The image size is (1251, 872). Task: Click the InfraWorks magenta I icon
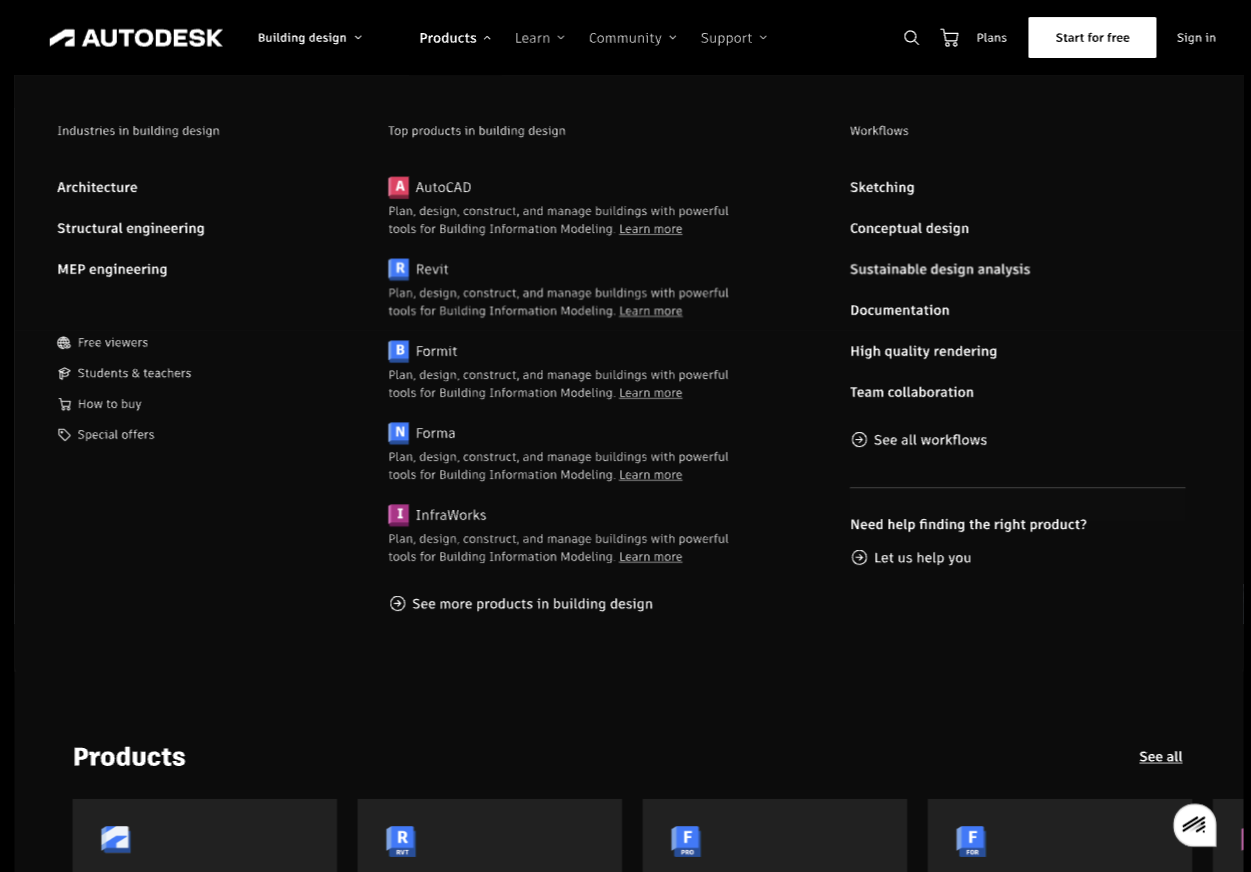pyautogui.click(x=398, y=515)
